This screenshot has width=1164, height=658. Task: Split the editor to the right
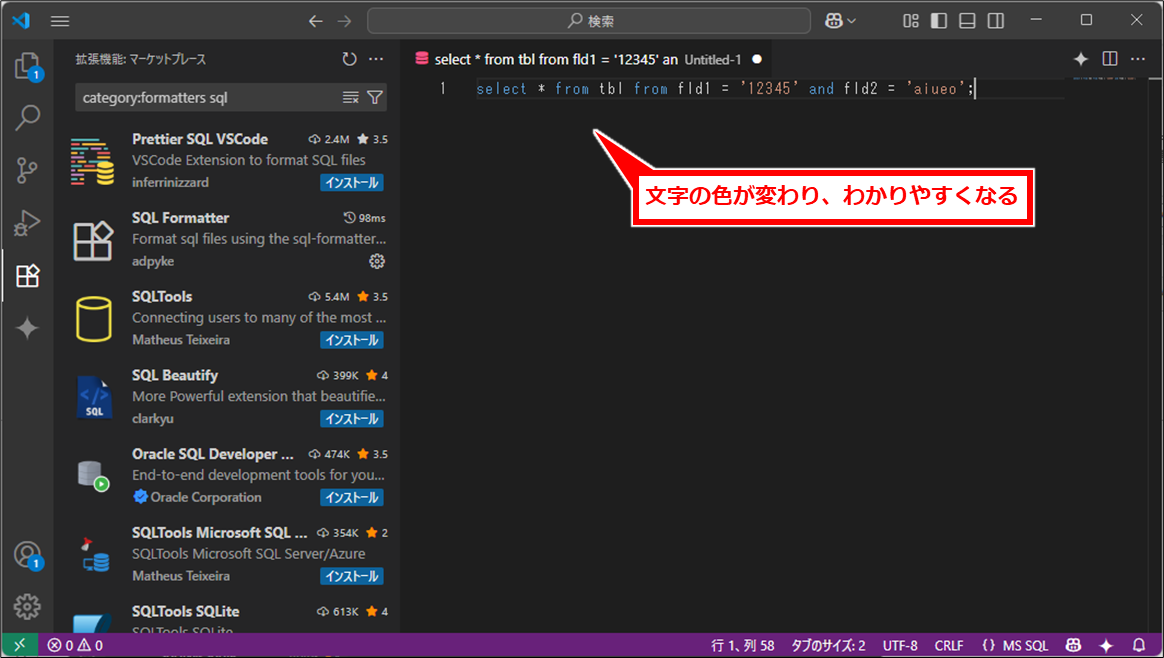click(1110, 59)
